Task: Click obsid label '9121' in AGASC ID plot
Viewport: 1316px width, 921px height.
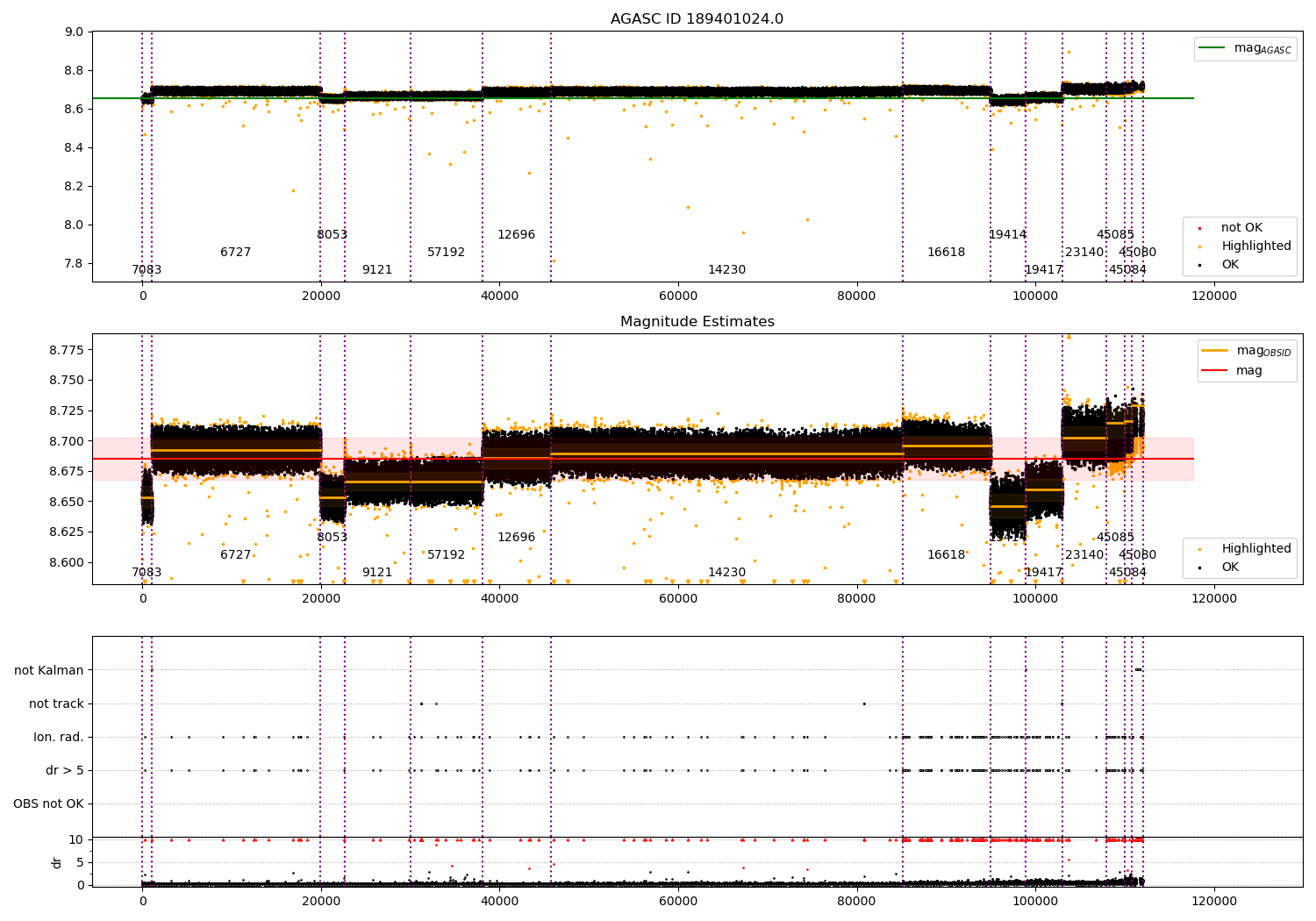Action: tap(377, 270)
